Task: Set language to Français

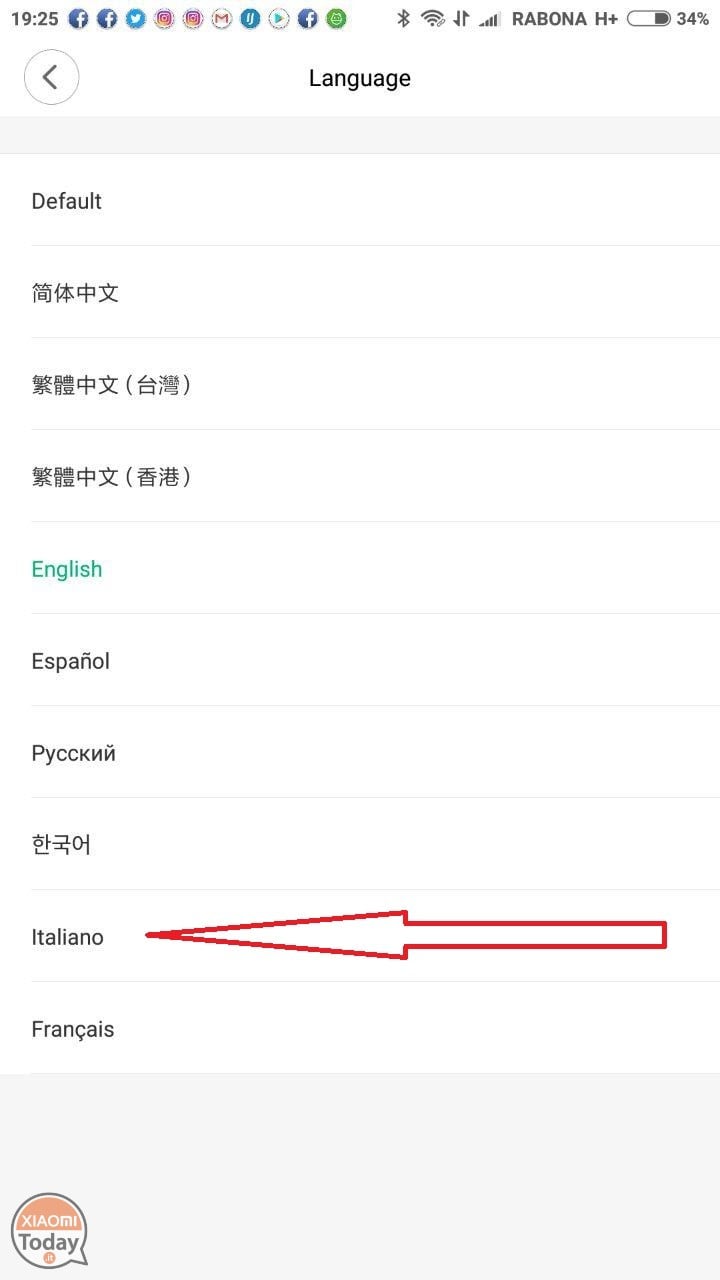Action: click(360, 1028)
